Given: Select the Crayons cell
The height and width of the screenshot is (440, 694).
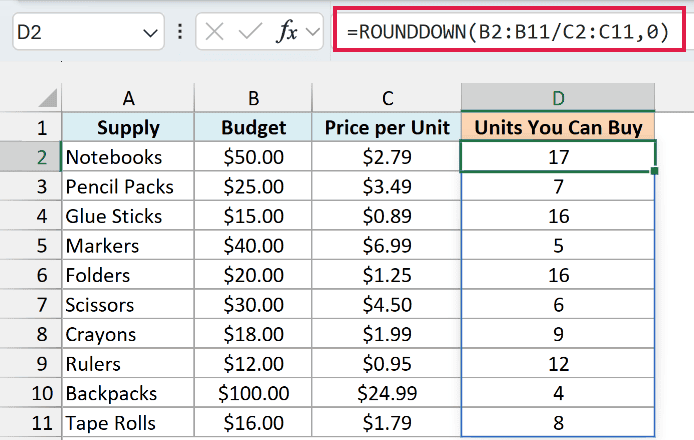Looking at the screenshot, I should [128, 334].
